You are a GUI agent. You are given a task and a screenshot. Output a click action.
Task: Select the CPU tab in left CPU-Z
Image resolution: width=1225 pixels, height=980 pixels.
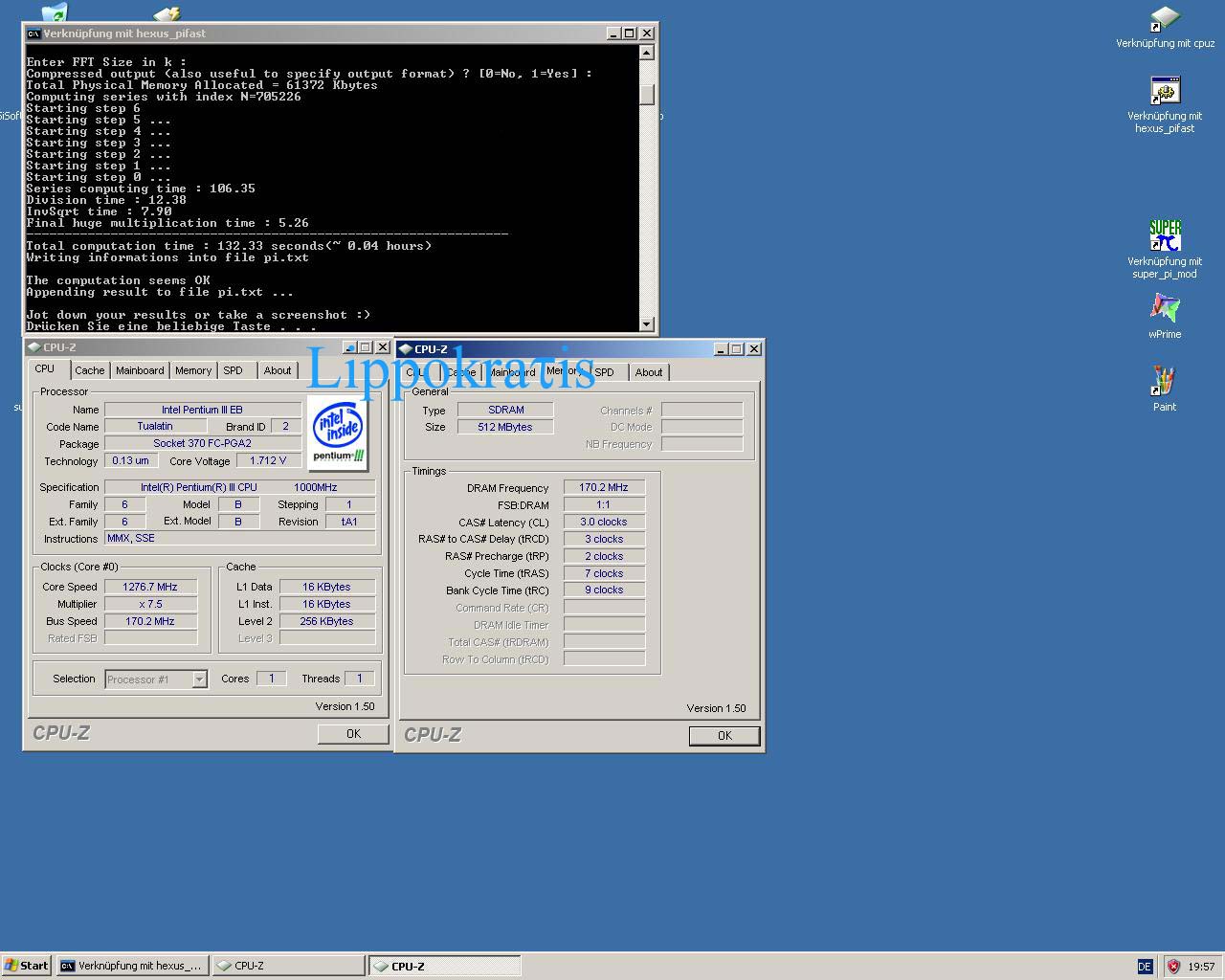[45, 369]
